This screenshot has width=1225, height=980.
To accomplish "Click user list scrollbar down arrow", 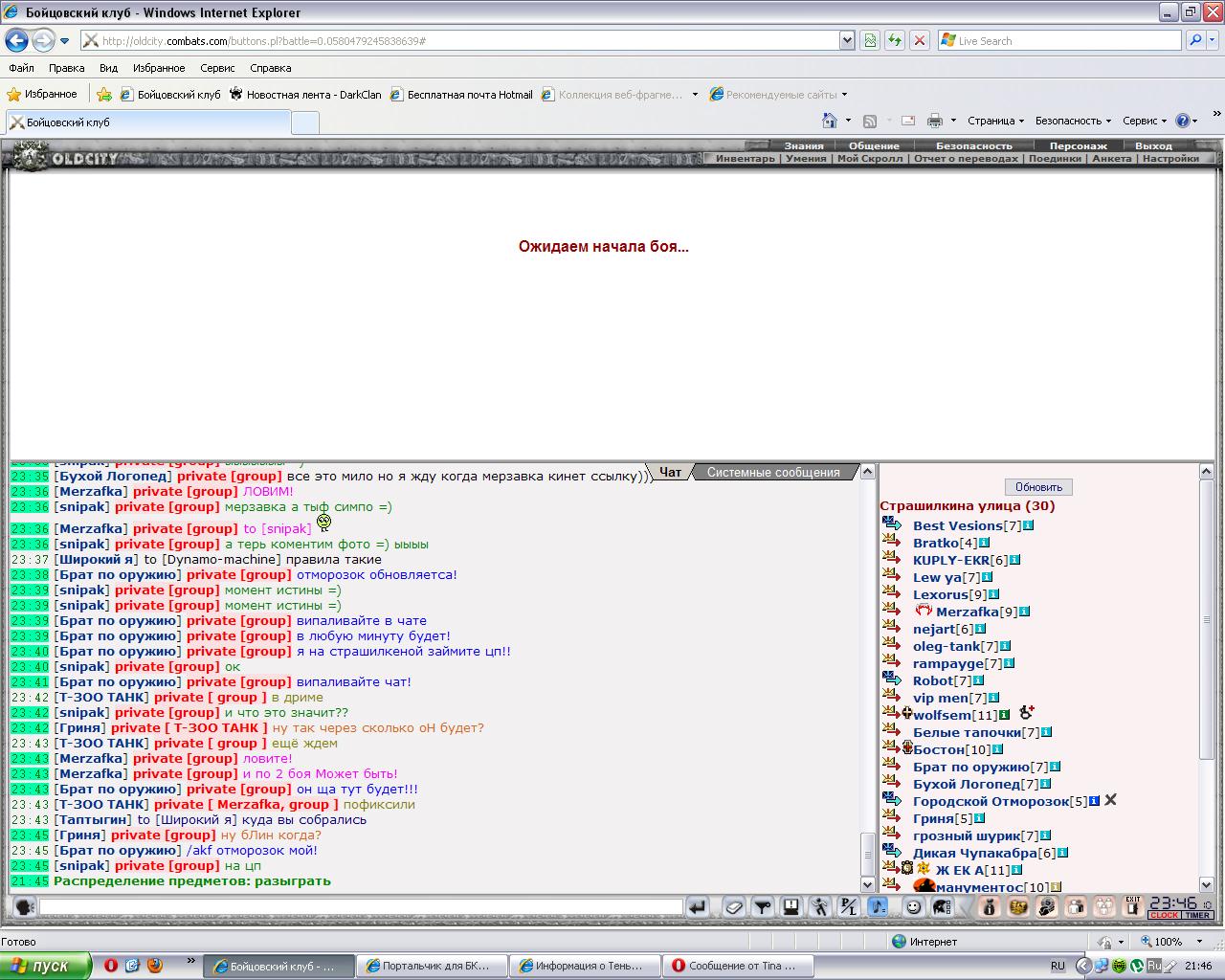I will tap(1207, 885).
